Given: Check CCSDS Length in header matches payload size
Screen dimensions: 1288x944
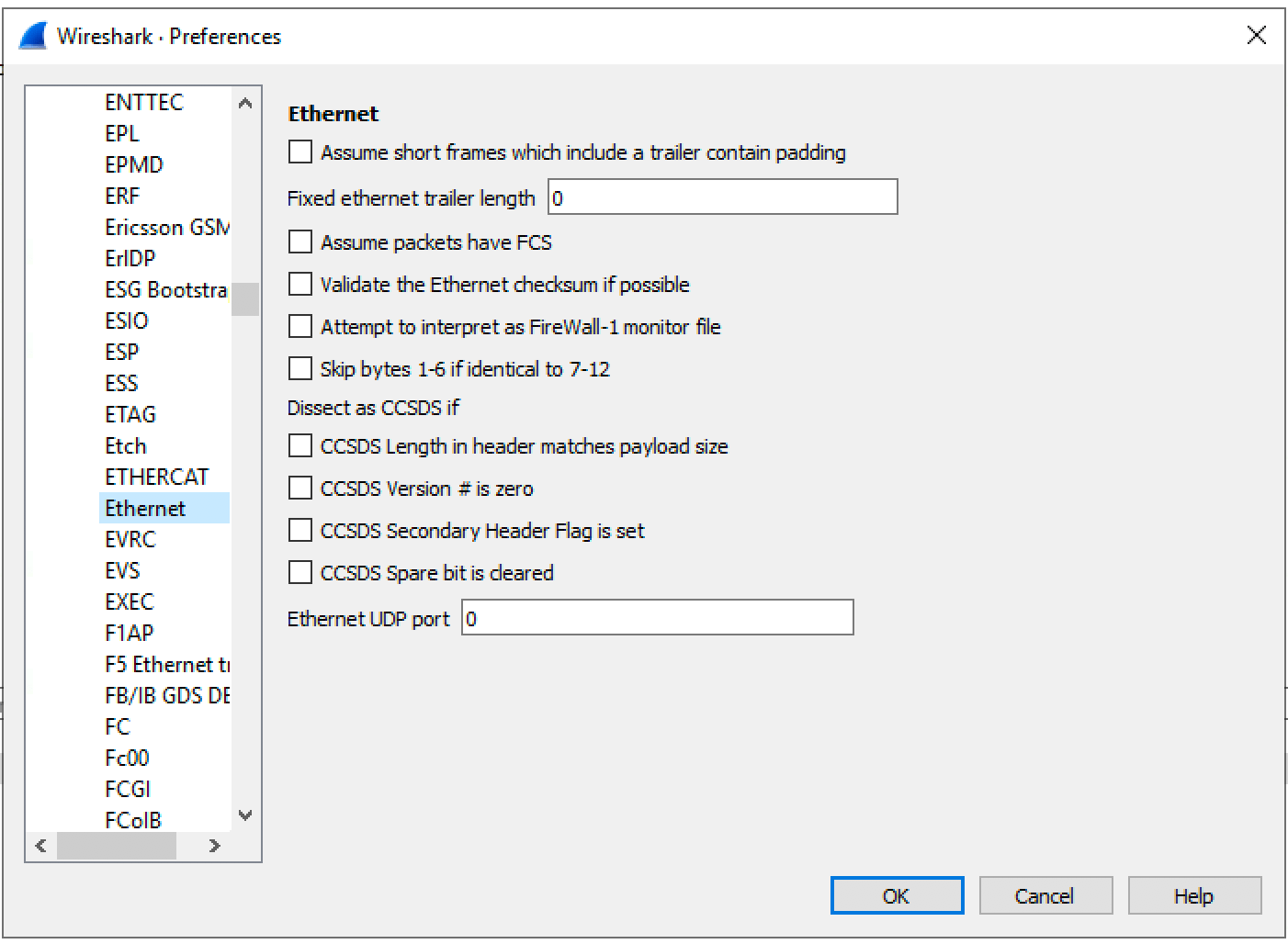Looking at the screenshot, I should tap(299, 445).
